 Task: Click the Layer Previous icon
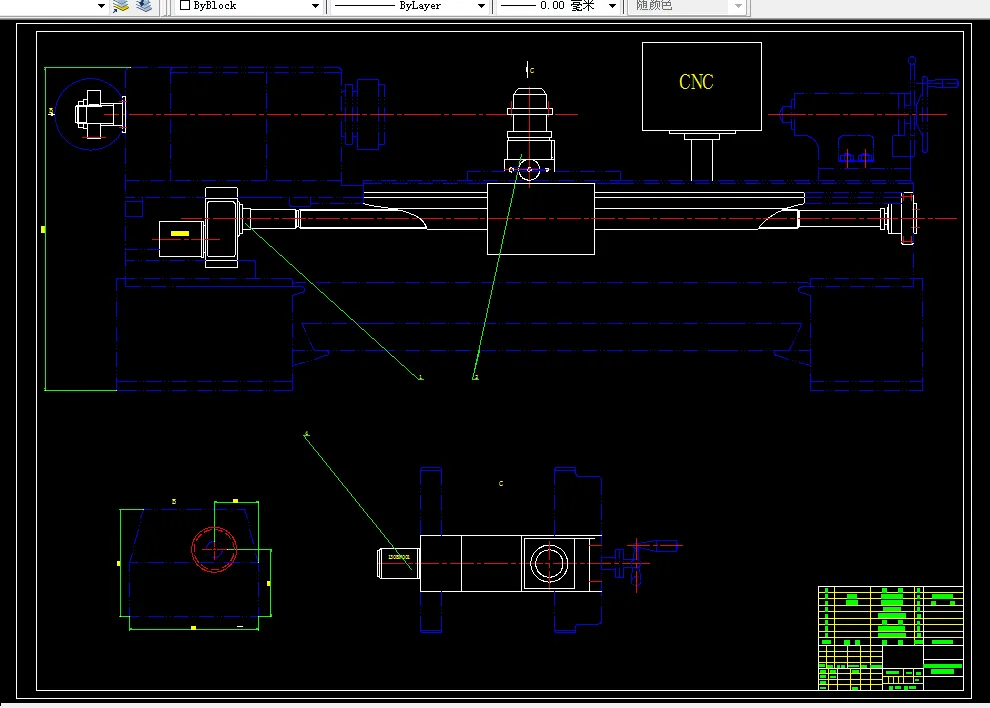coord(145,6)
